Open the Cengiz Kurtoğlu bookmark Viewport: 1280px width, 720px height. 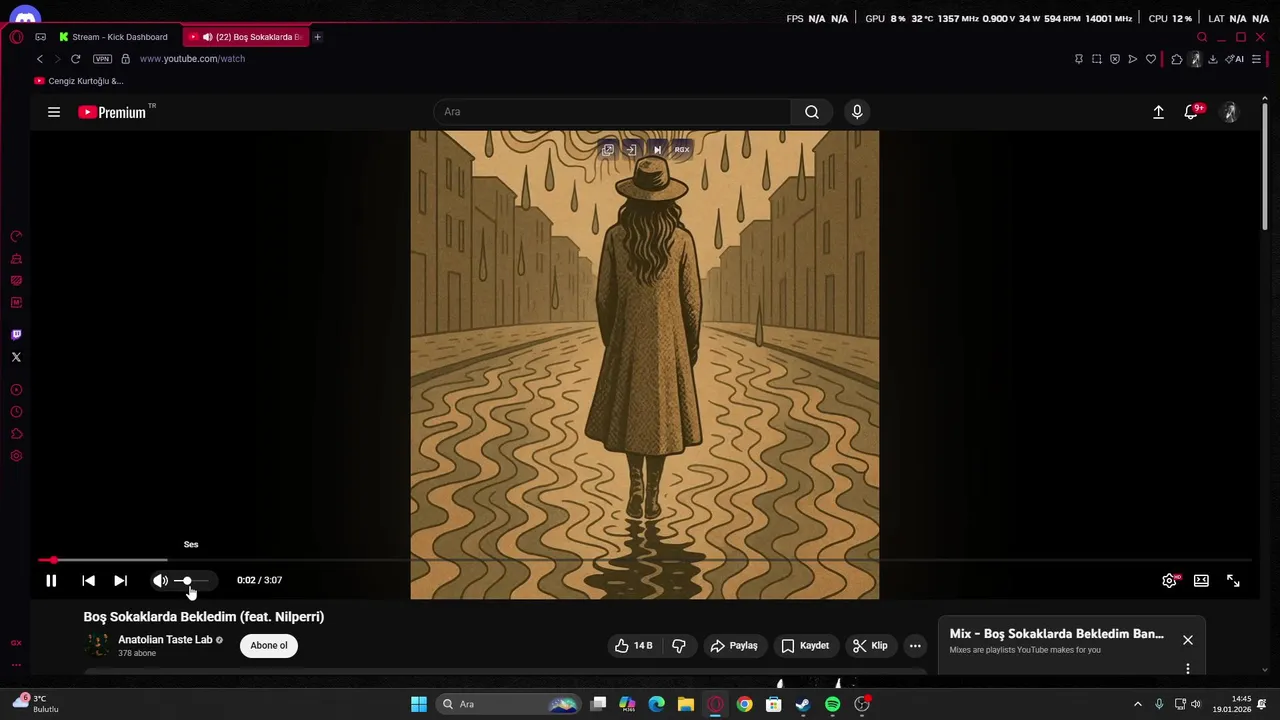79,81
